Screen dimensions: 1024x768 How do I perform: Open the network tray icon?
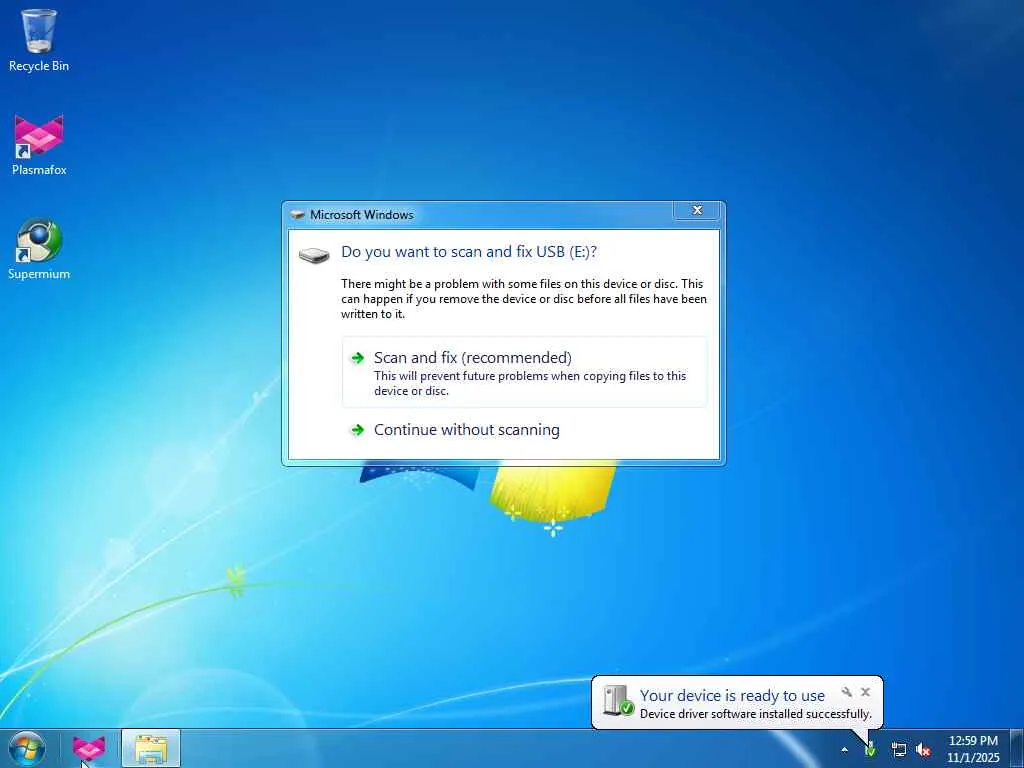coord(899,750)
